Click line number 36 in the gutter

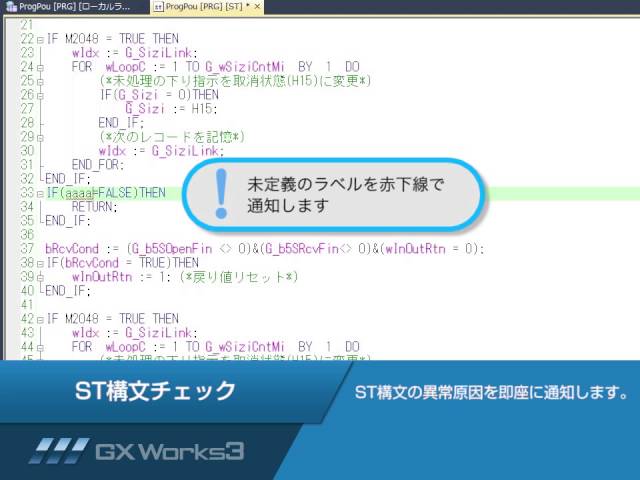27,235
